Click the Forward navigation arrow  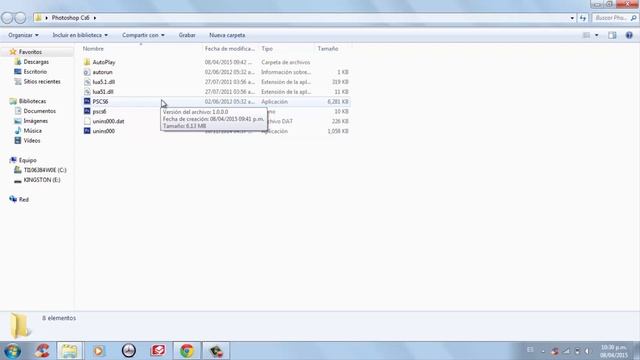pyautogui.click(x=20, y=18)
